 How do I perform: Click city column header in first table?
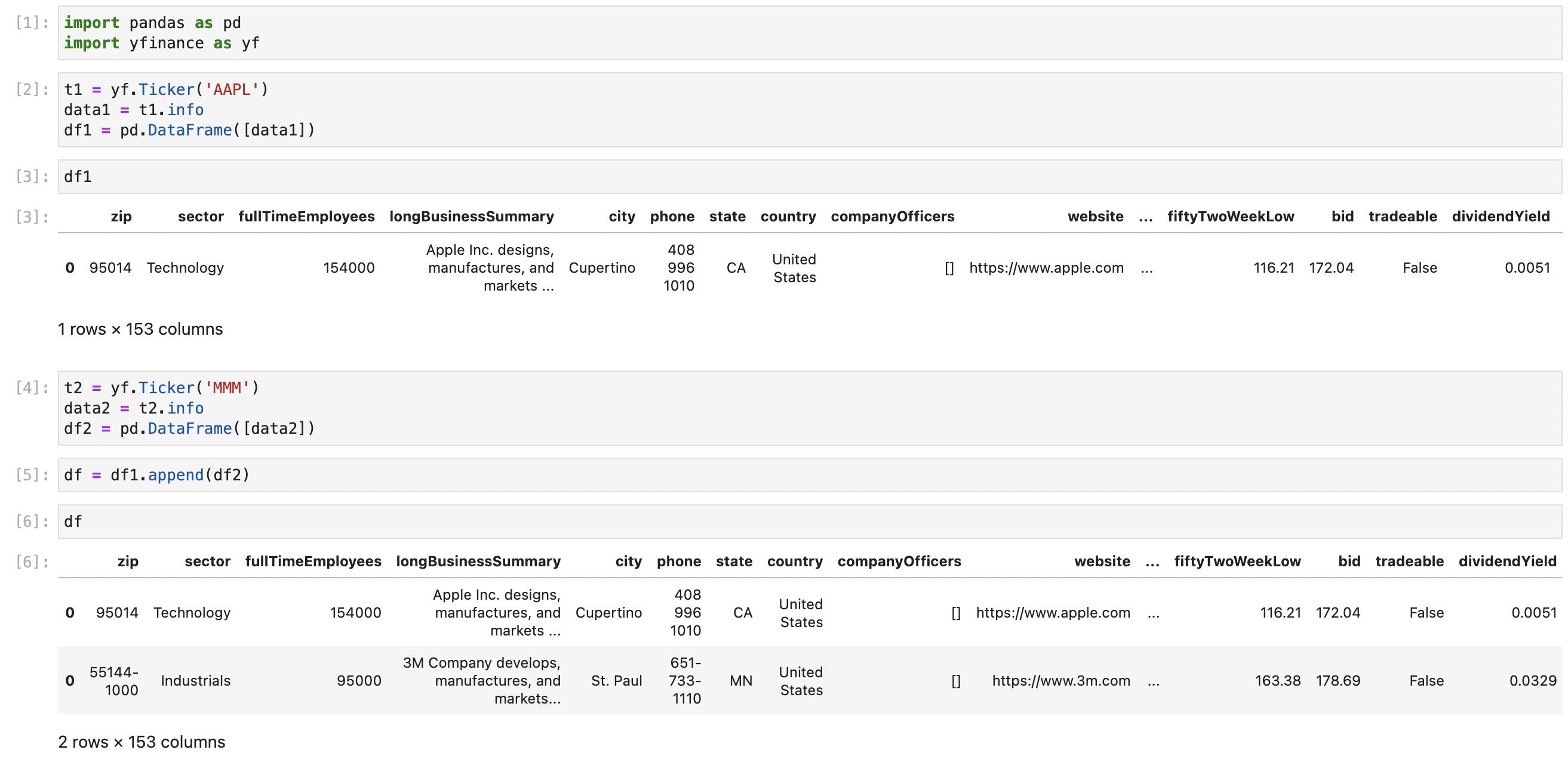[x=622, y=217]
